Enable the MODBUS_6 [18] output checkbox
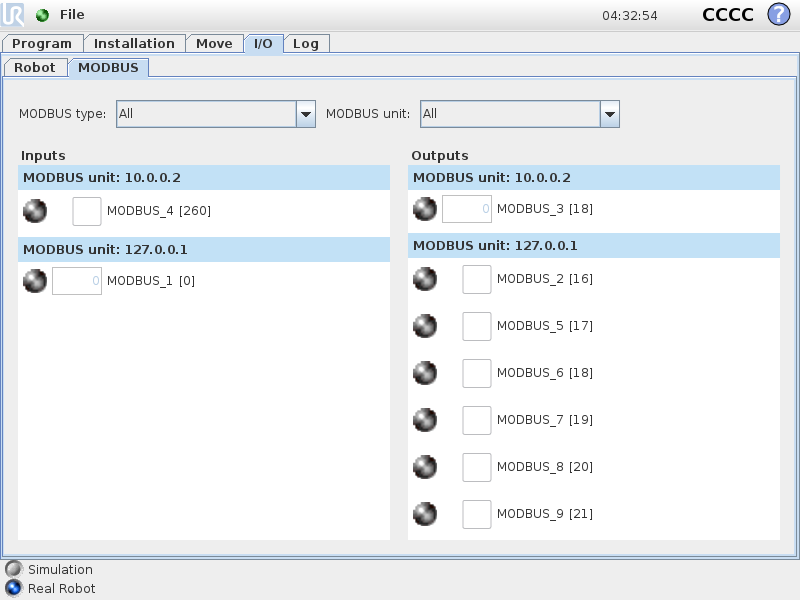 pos(477,373)
